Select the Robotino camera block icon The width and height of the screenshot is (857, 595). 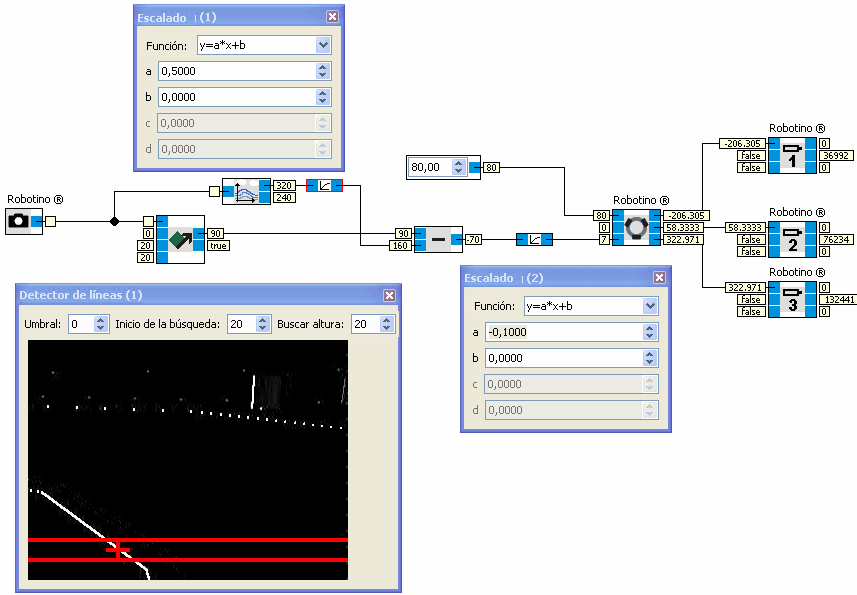pyautogui.click(x=22, y=222)
